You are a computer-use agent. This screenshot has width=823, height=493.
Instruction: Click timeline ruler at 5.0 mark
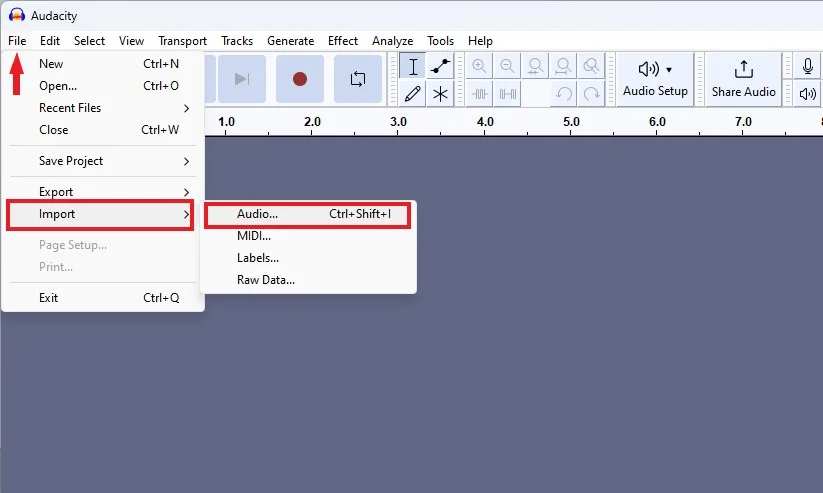click(571, 122)
